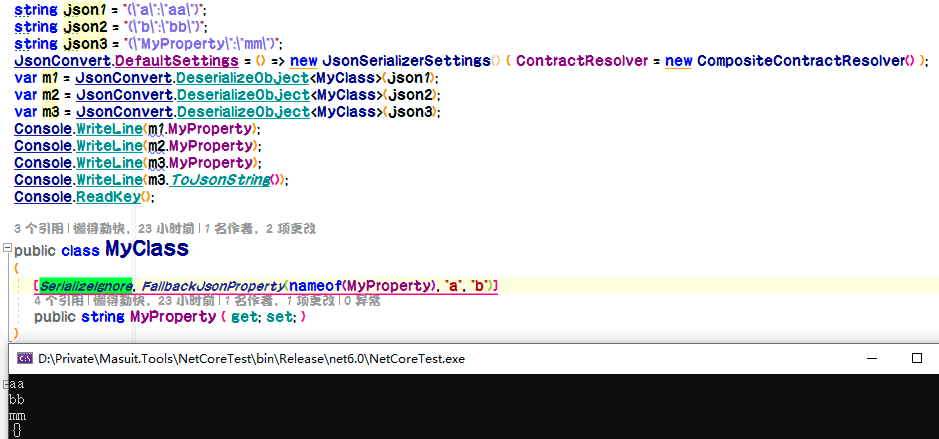939x439 pixels.
Task: Click JsonSerializerSettings type name
Action: click(406, 61)
